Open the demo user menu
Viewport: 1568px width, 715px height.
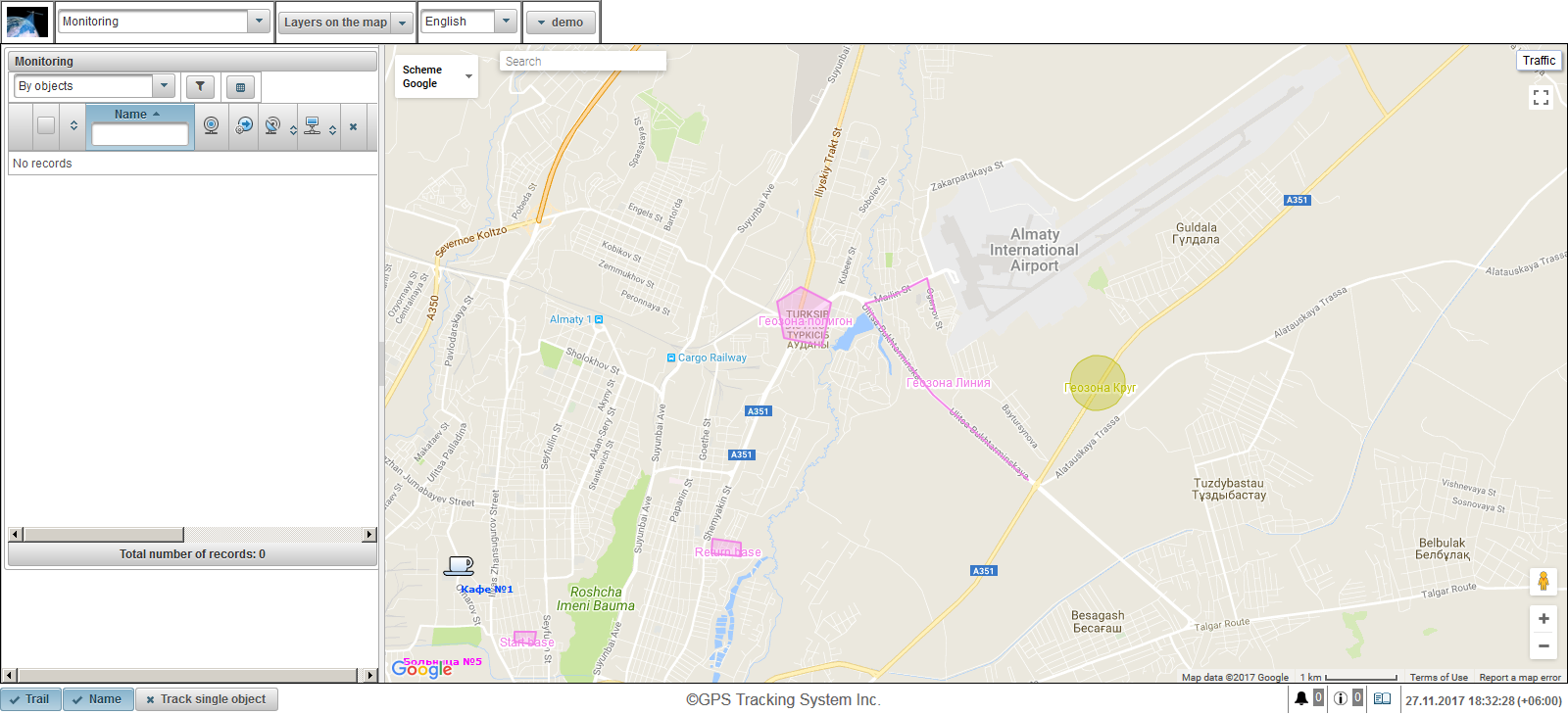point(561,23)
